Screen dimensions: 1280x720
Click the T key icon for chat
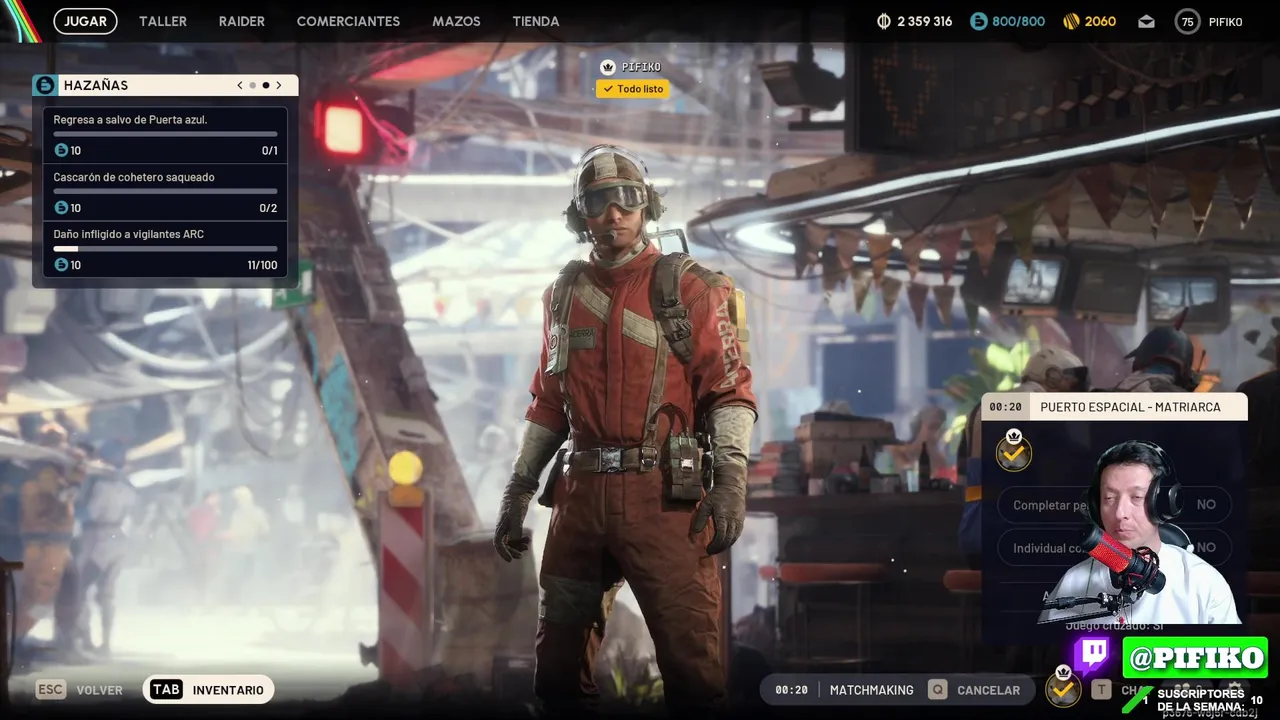(1101, 690)
